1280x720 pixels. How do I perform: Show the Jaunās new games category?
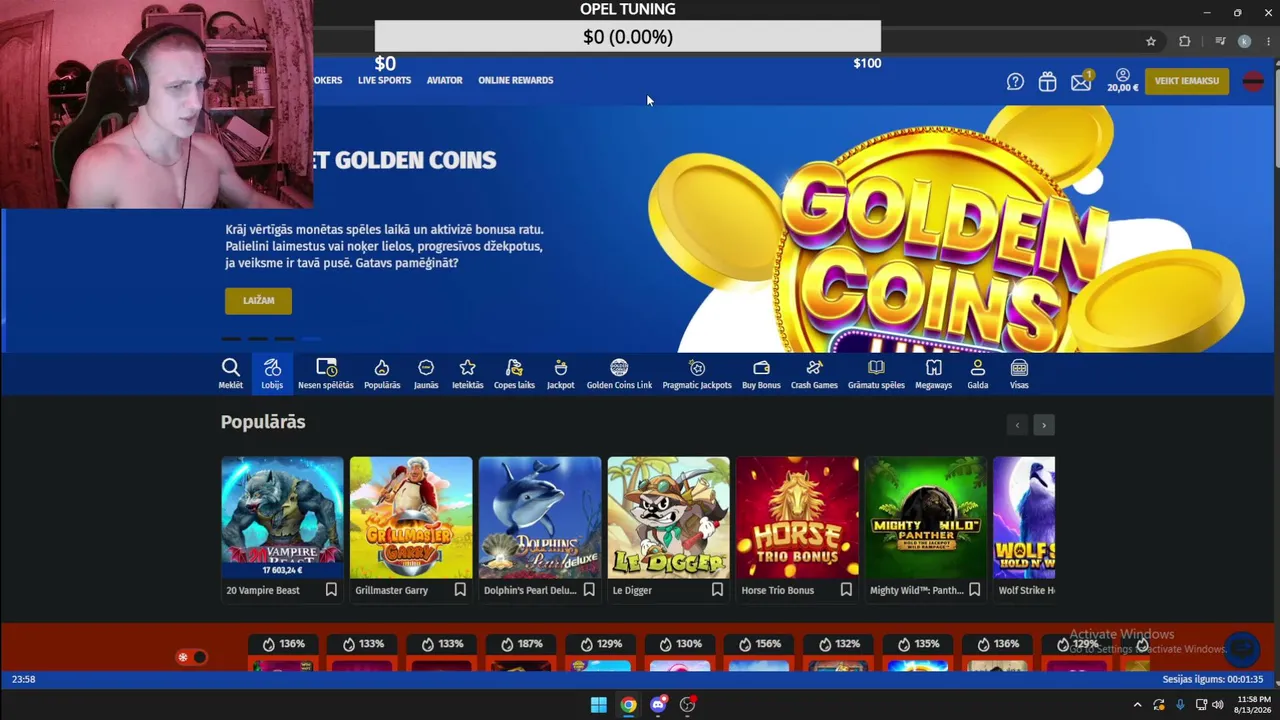(x=426, y=374)
